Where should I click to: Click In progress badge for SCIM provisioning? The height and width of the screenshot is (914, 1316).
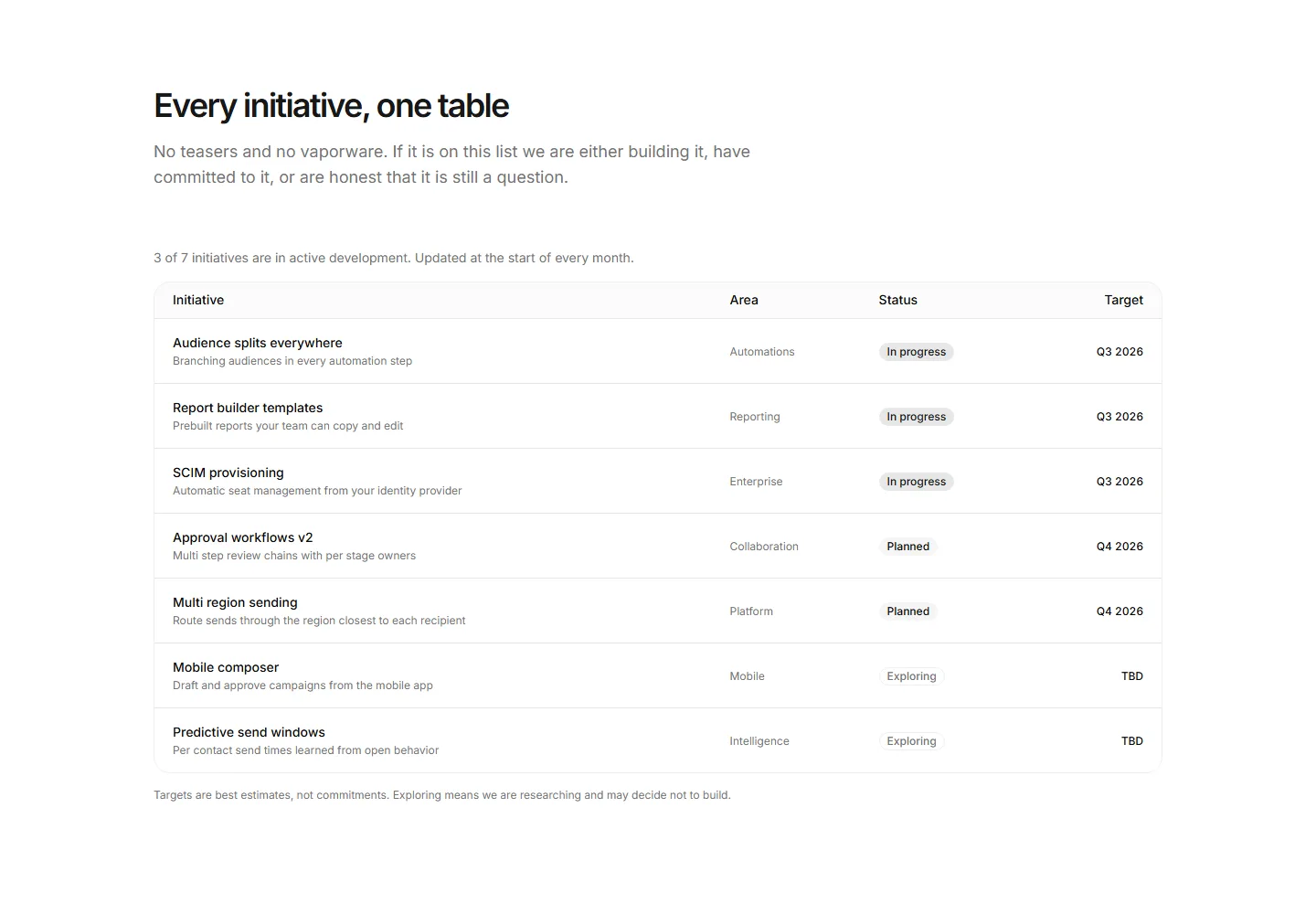pos(916,482)
